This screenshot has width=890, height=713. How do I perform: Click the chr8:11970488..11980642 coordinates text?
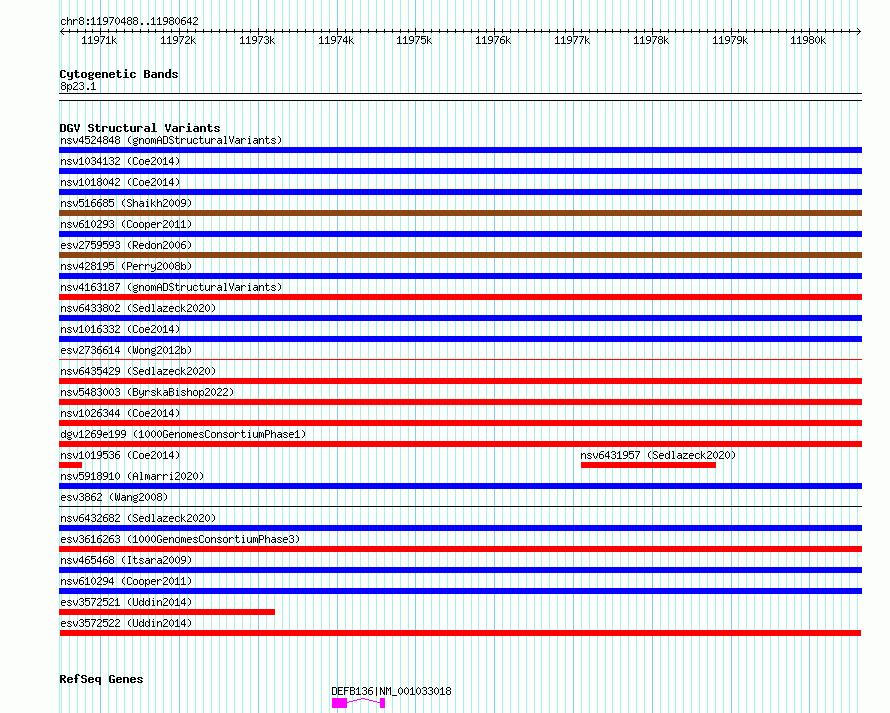click(129, 22)
